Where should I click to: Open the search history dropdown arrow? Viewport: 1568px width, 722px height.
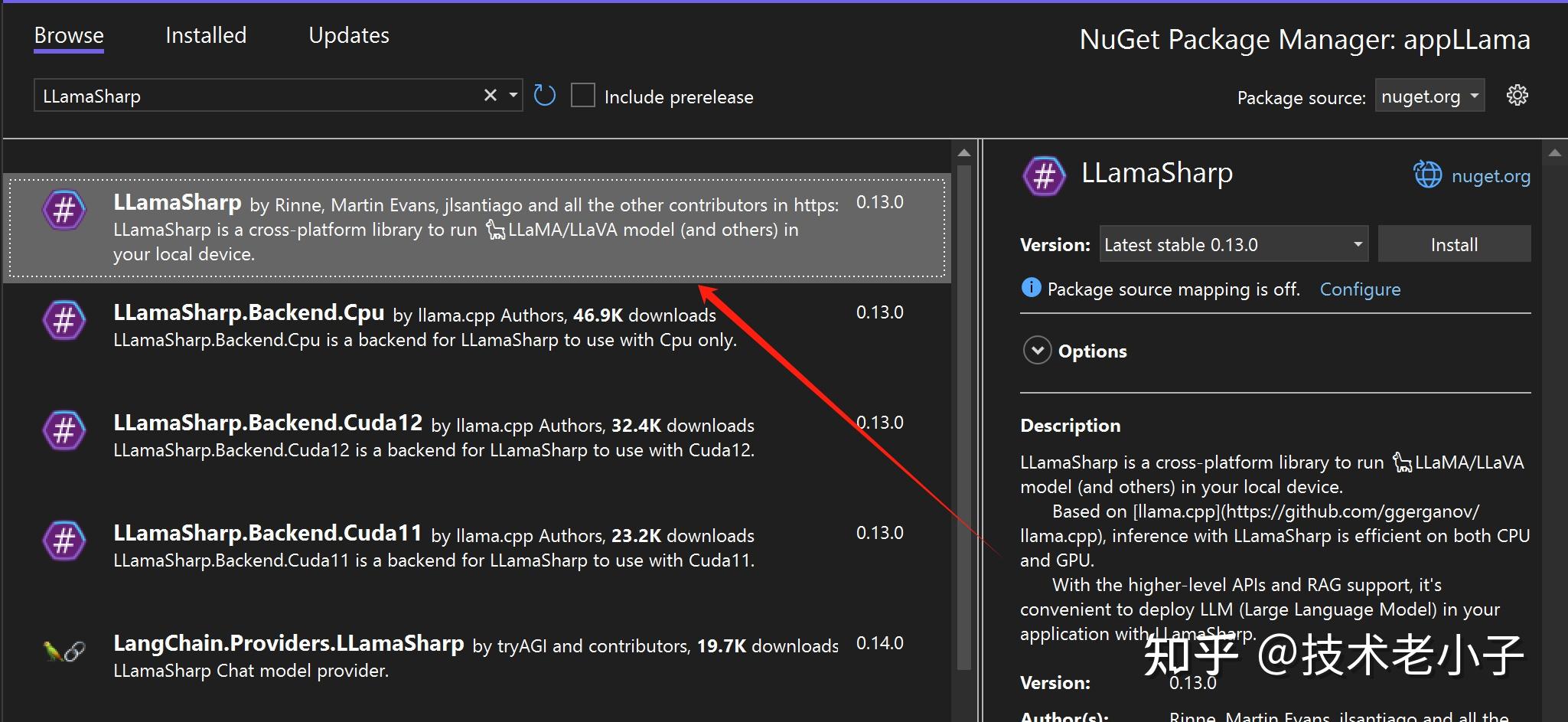pyautogui.click(x=513, y=95)
